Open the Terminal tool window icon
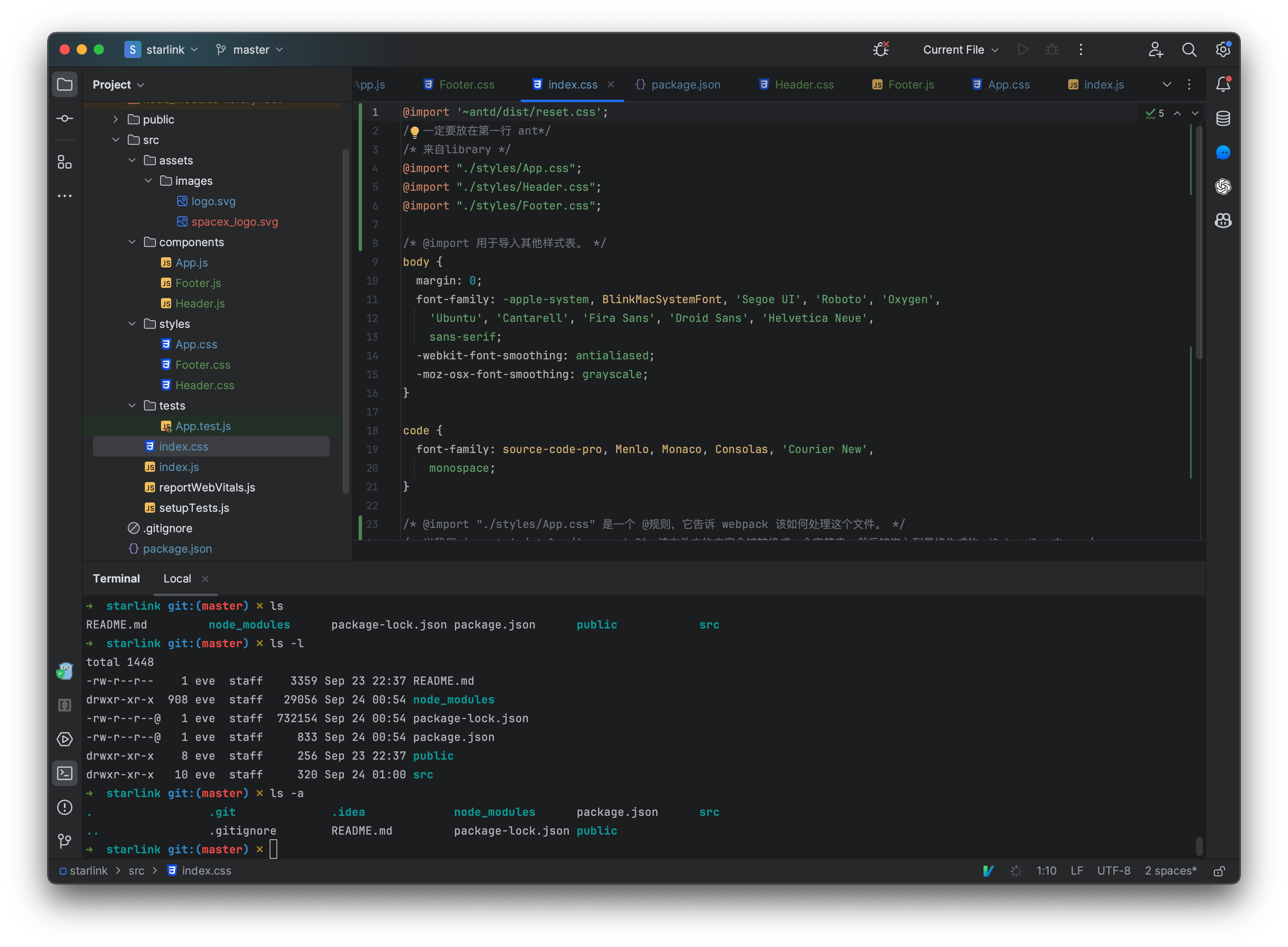1288x947 pixels. [x=64, y=773]
